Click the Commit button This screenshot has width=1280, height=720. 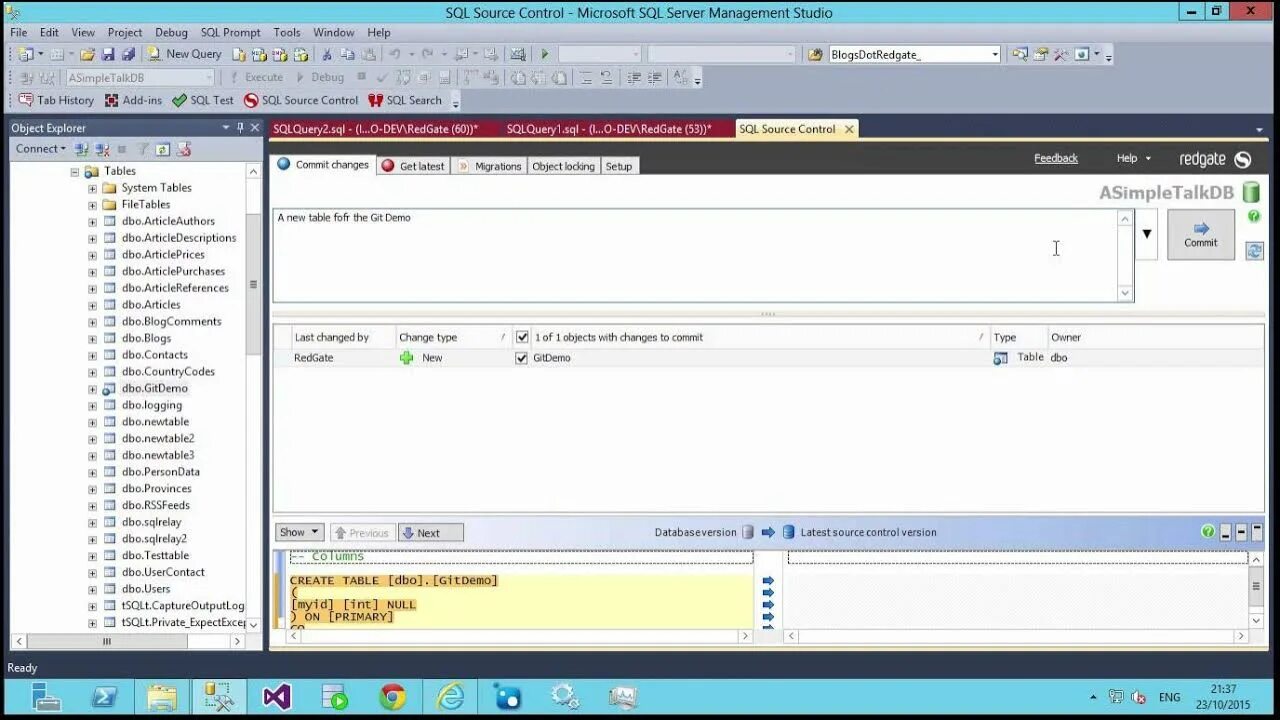[x=1200, y=234]
